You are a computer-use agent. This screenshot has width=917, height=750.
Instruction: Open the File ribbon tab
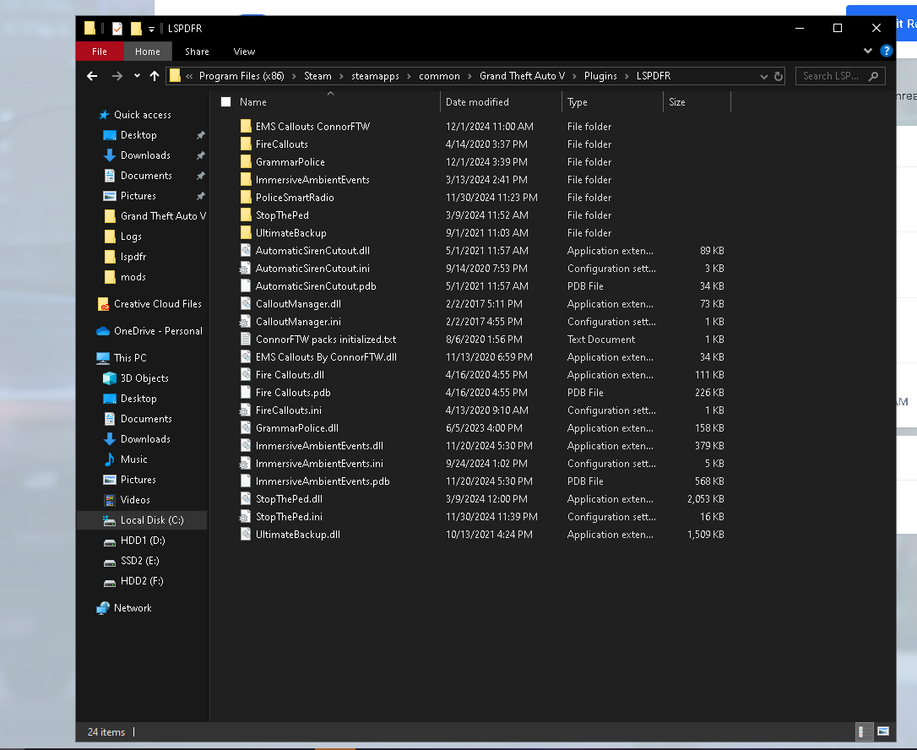(99, 51)
